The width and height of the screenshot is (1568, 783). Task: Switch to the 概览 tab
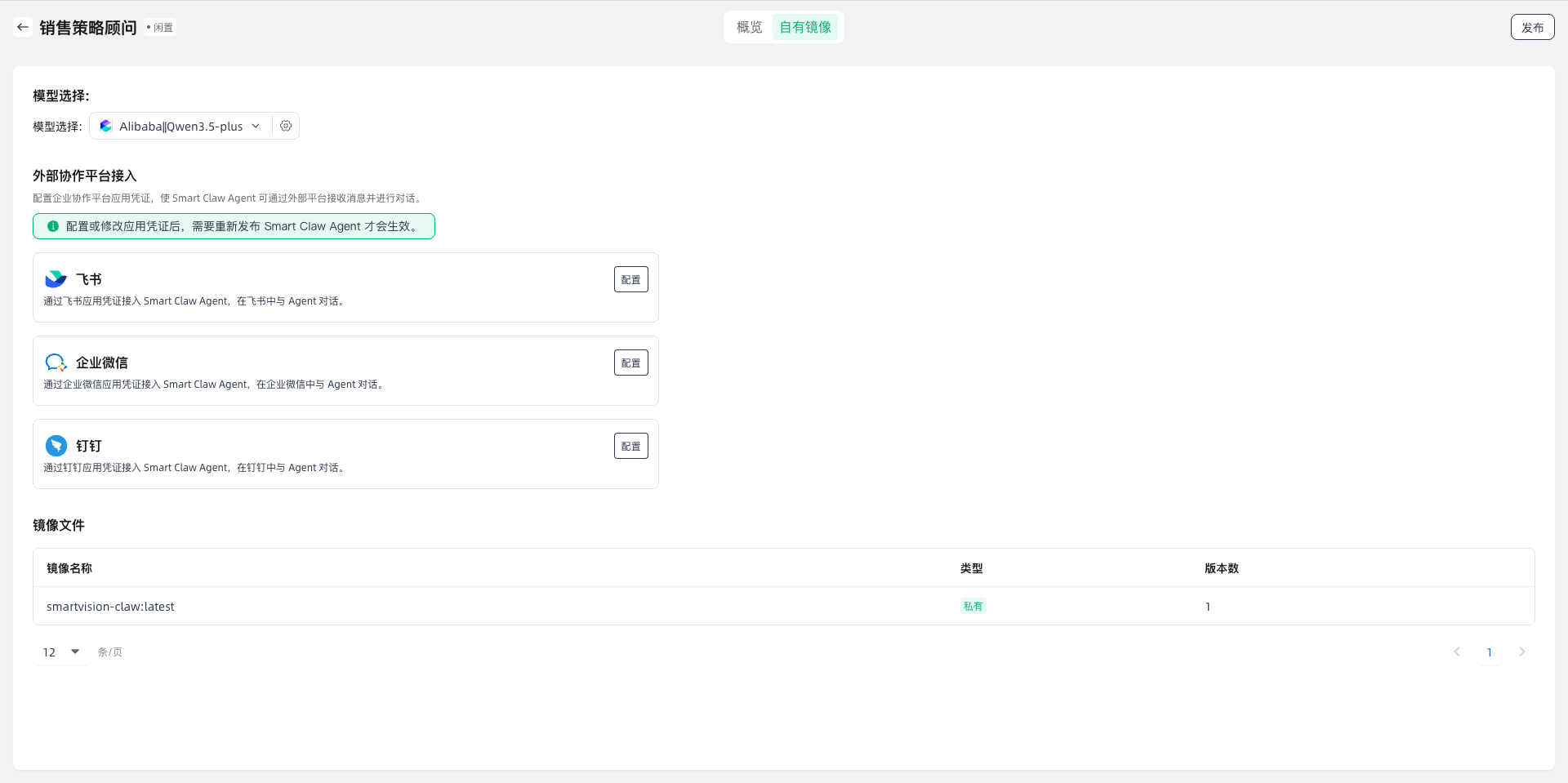coord(749,27)
